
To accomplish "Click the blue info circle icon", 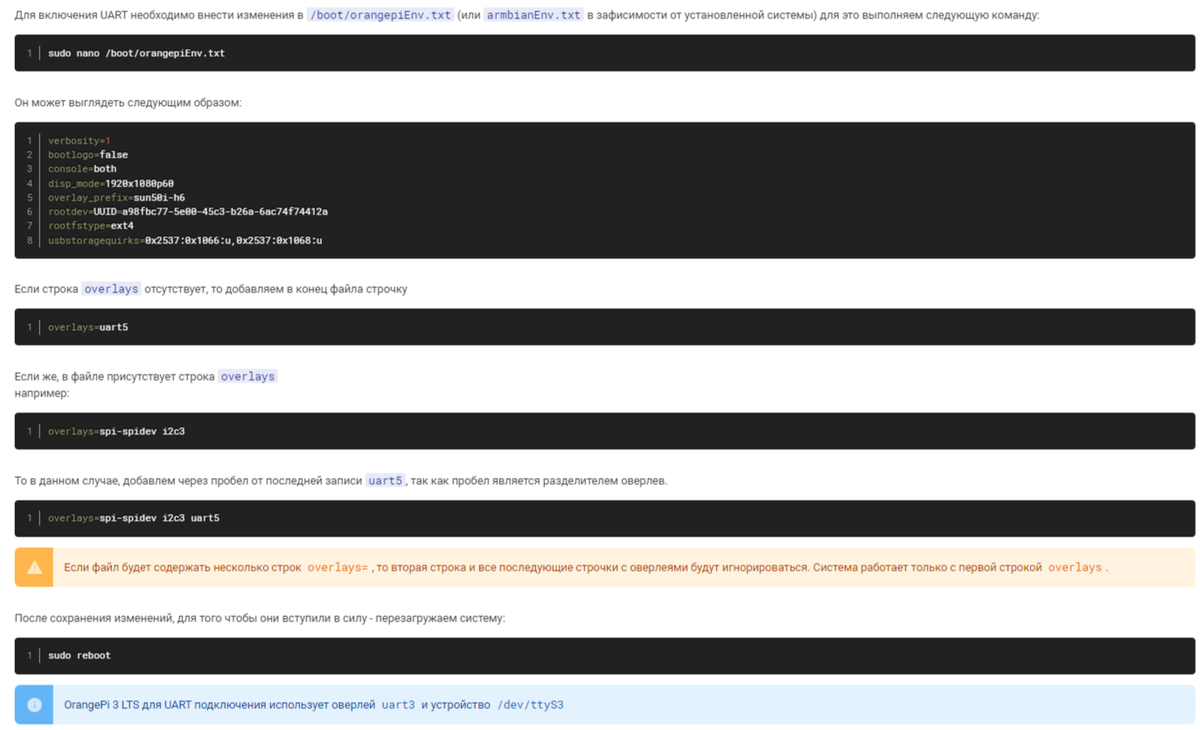I will tap(34, 705).
